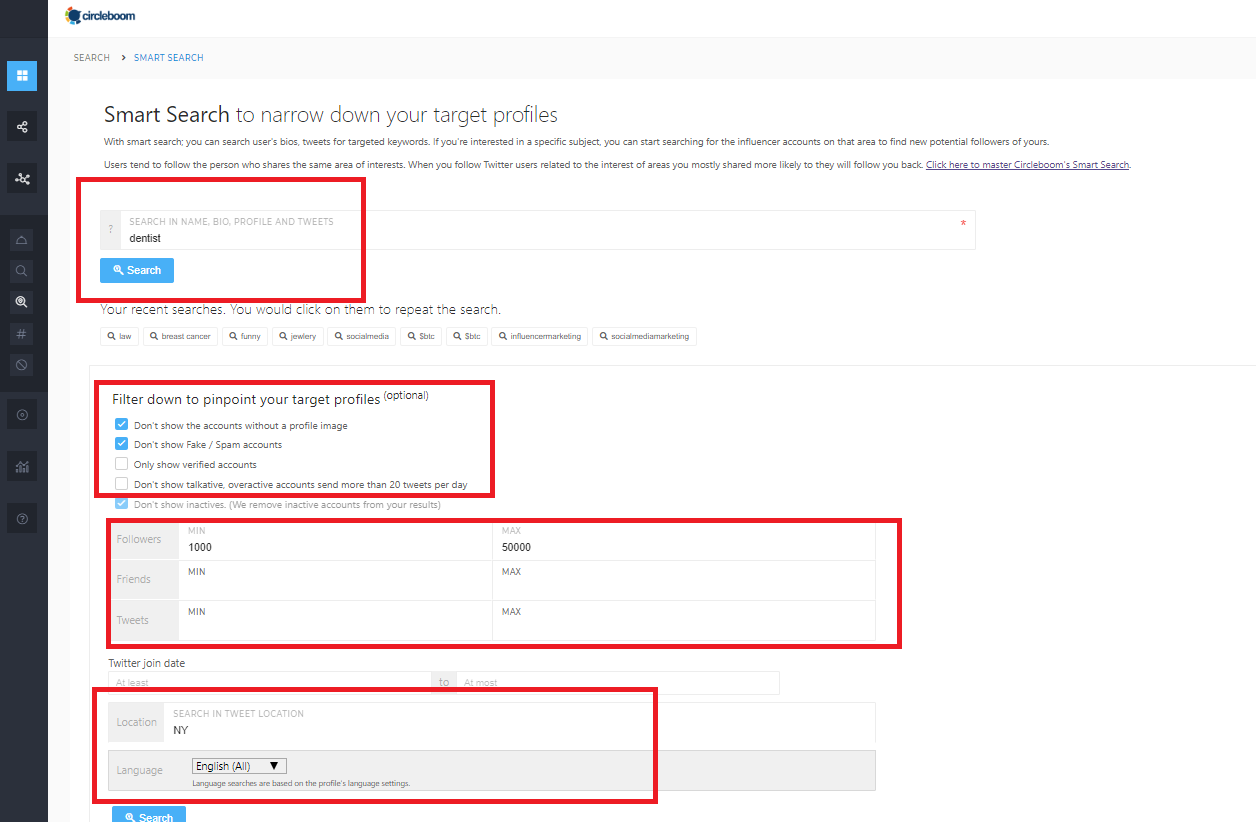The width and height of the screenshot is (1256, 822).
Task: Click the 'Language' row label
Action: click(140, 770)
